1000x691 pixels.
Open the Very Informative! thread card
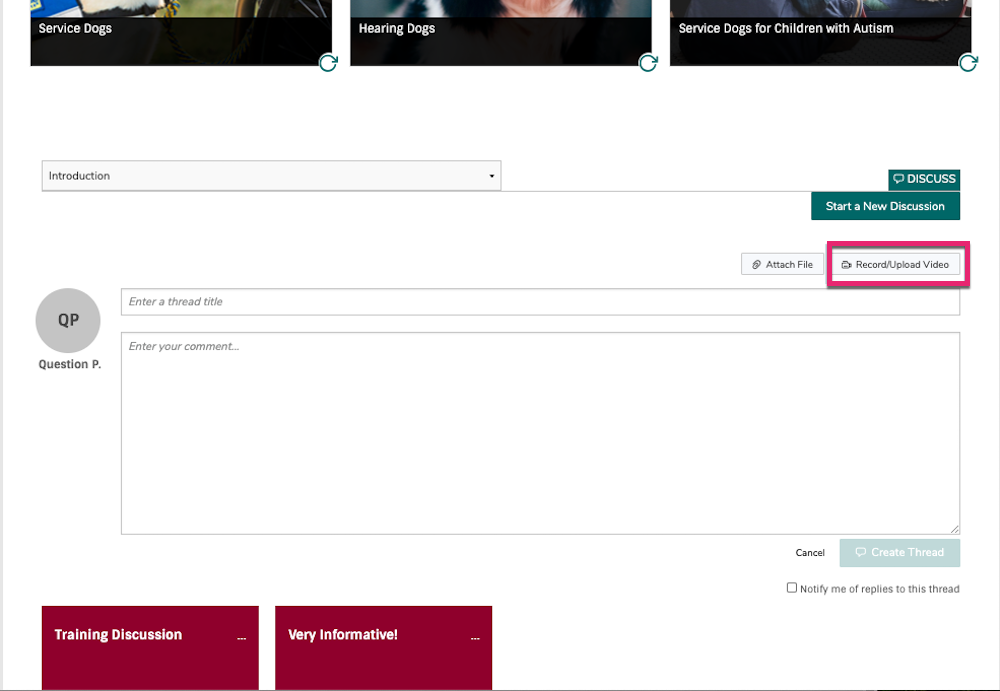383,648
